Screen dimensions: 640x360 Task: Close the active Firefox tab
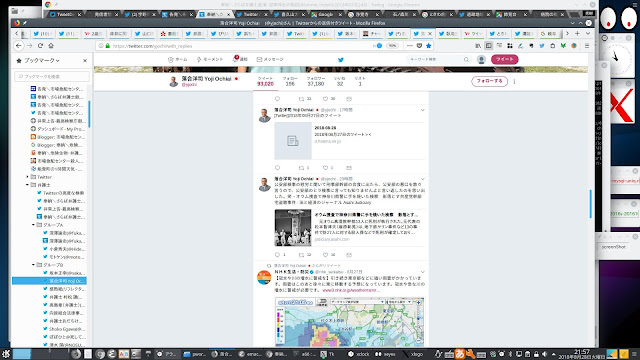point(430,34)
